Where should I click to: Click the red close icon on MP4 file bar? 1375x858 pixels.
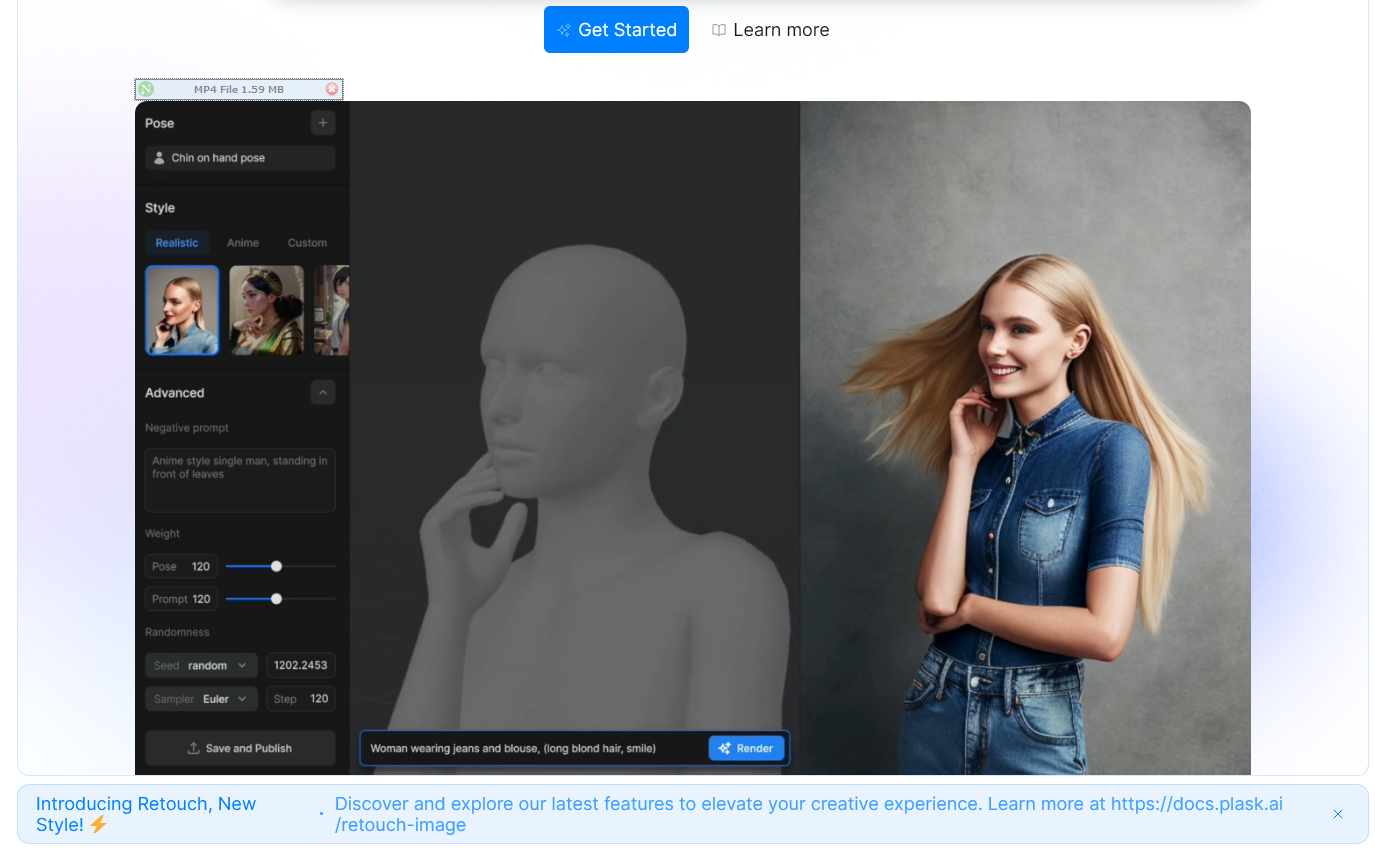pos(332,90)
